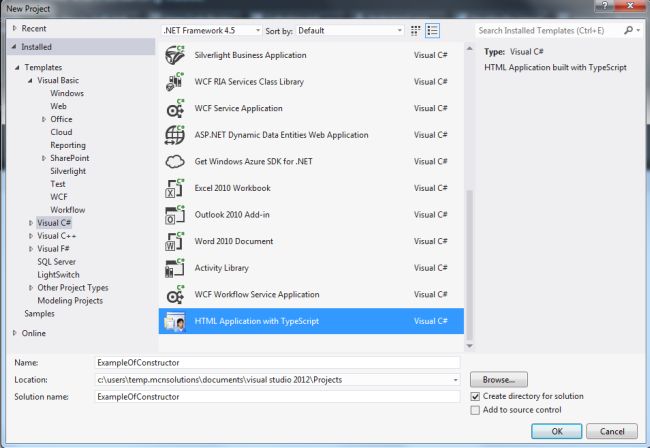This screenshot has width=650, height=448.
Task: Click the Word 2010 Document icon
Action: (x=175, y=241)
